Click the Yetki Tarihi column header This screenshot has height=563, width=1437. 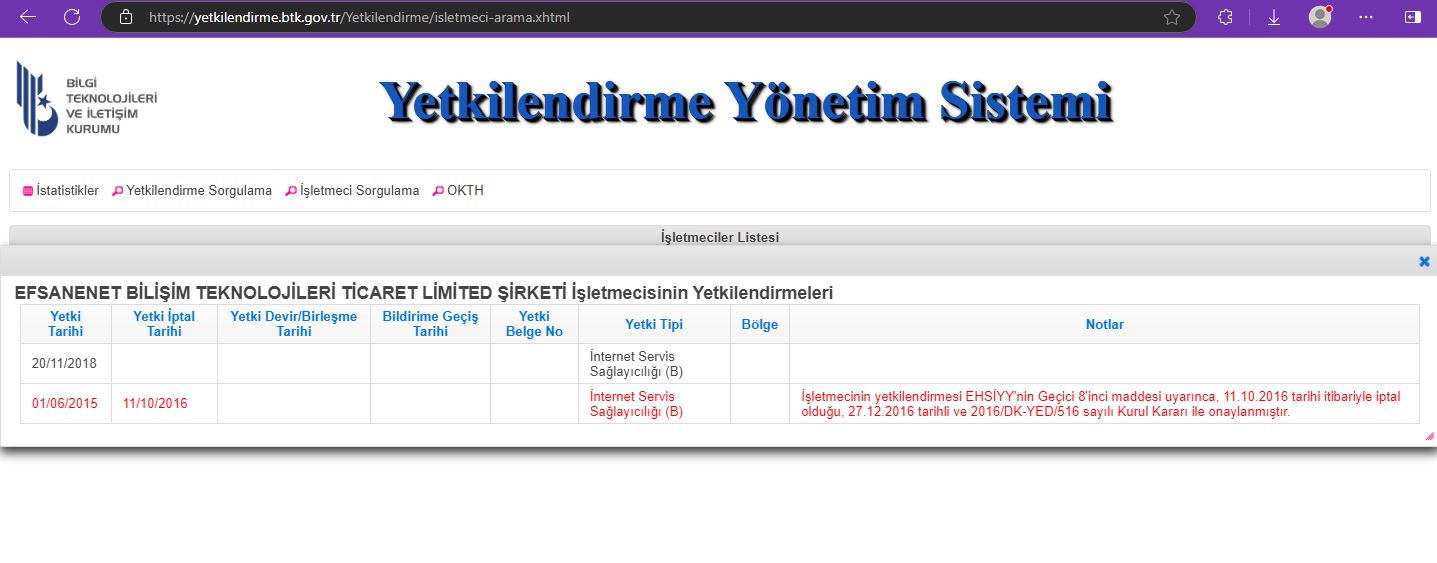[65, 324]
